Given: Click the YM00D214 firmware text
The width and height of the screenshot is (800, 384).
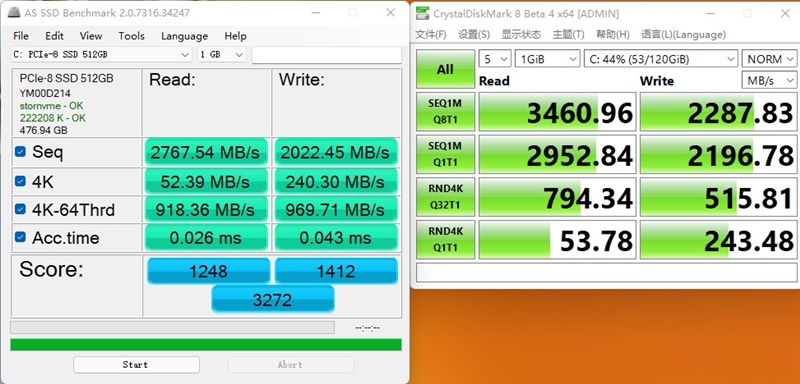Looking at the screenshot, I should click(45, 93).
